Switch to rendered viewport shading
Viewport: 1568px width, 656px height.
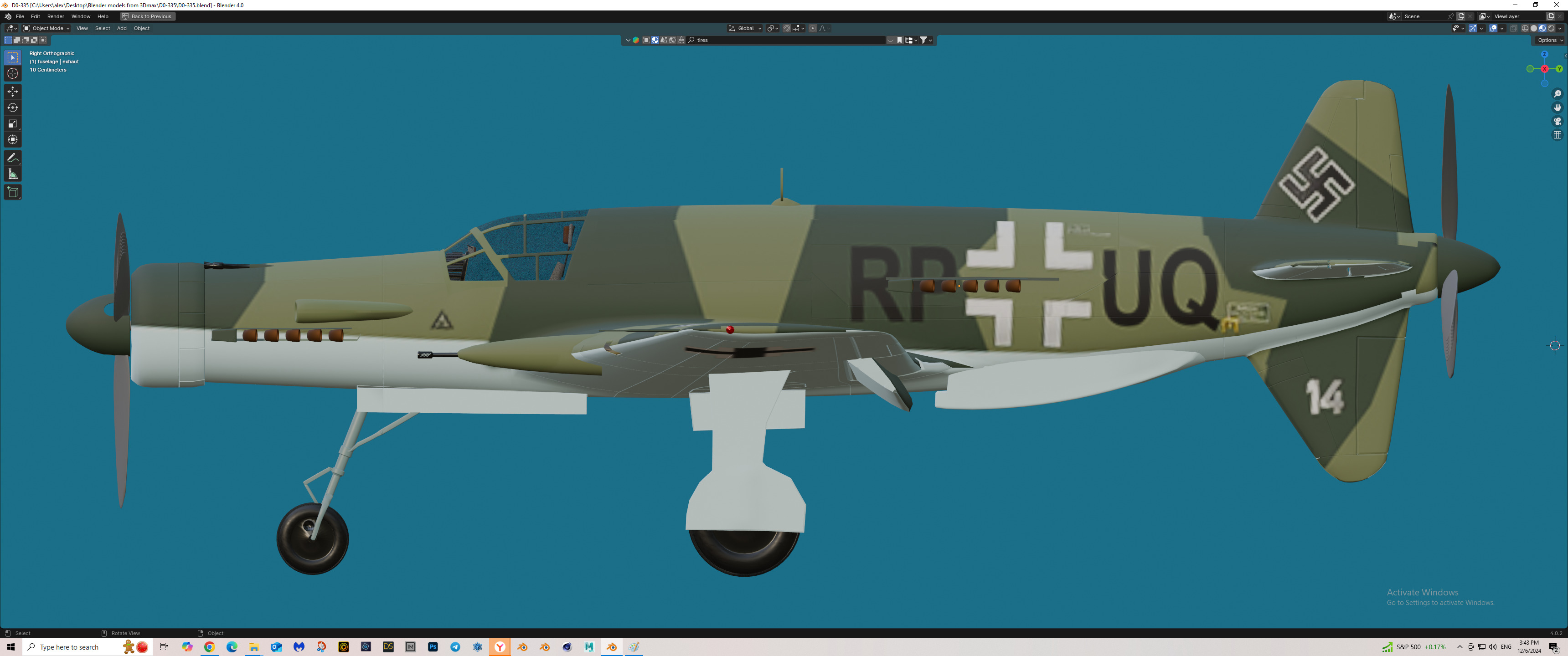(x=1551, y=29)
